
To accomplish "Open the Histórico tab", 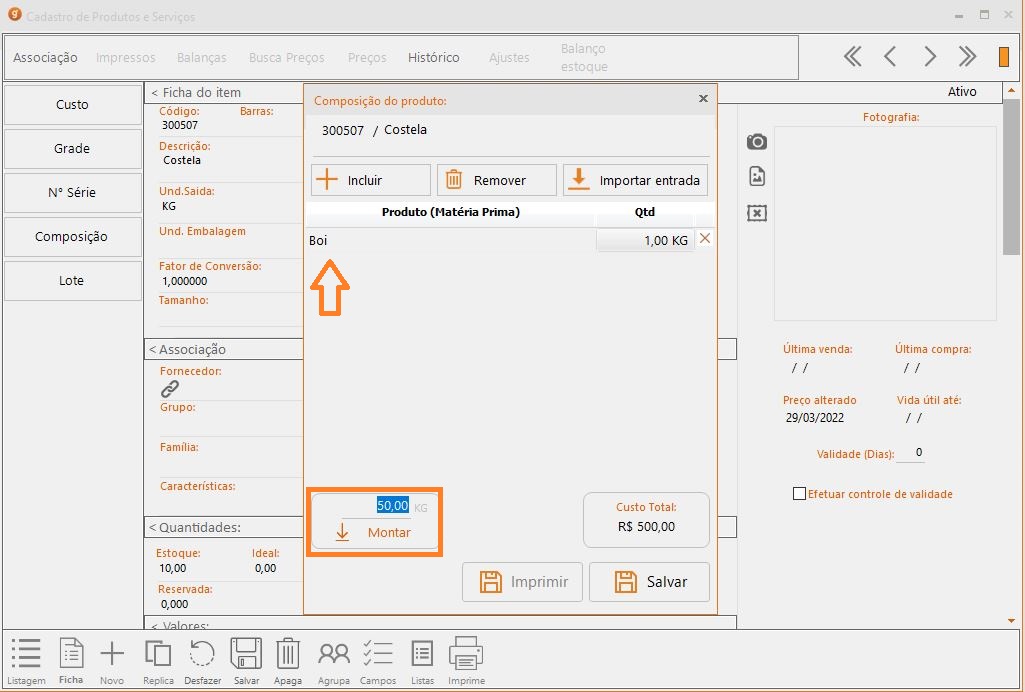I will point(433,58).
